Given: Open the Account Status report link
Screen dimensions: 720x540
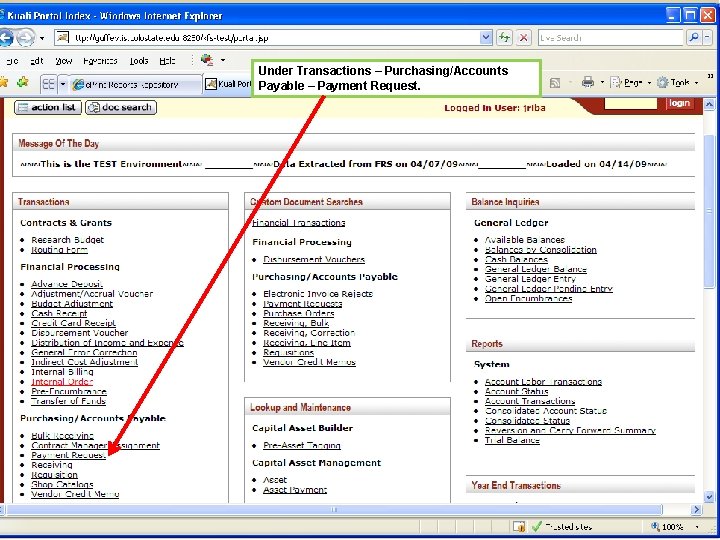Looking at the screenshot, I should [517, 392].
